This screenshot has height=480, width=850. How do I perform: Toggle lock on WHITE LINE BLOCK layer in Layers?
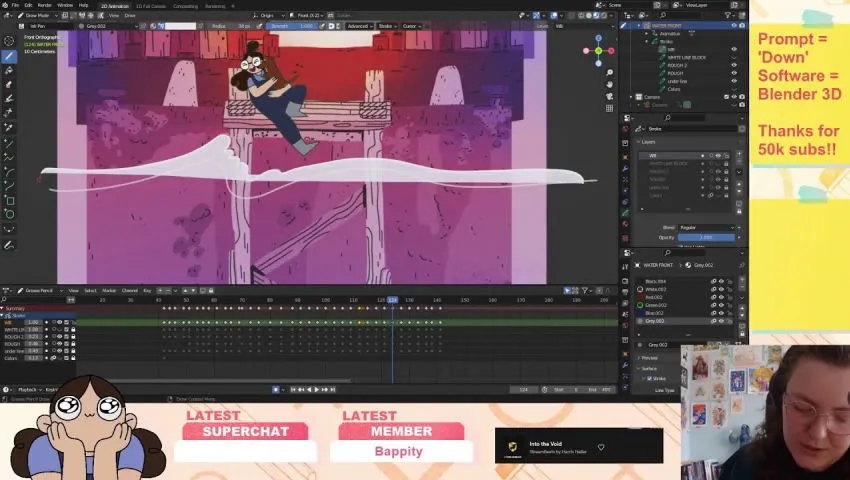[726, 163]
